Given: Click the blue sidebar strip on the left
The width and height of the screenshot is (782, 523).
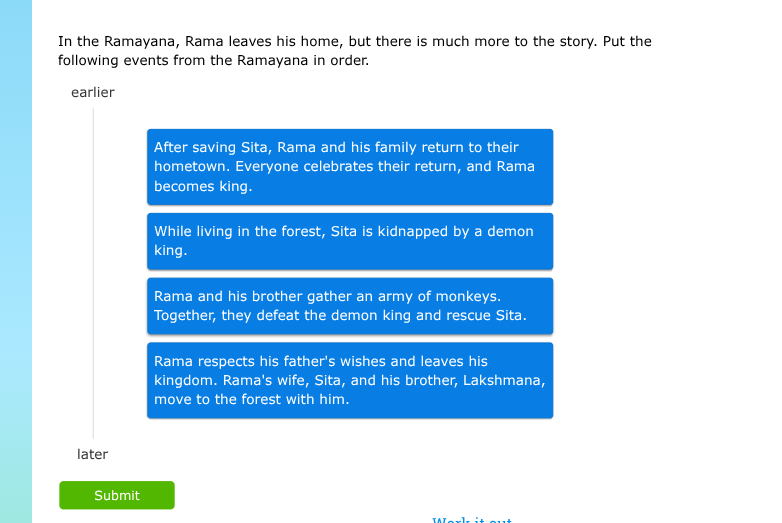Looking at the screenshot, I should [x=15, y=261].
